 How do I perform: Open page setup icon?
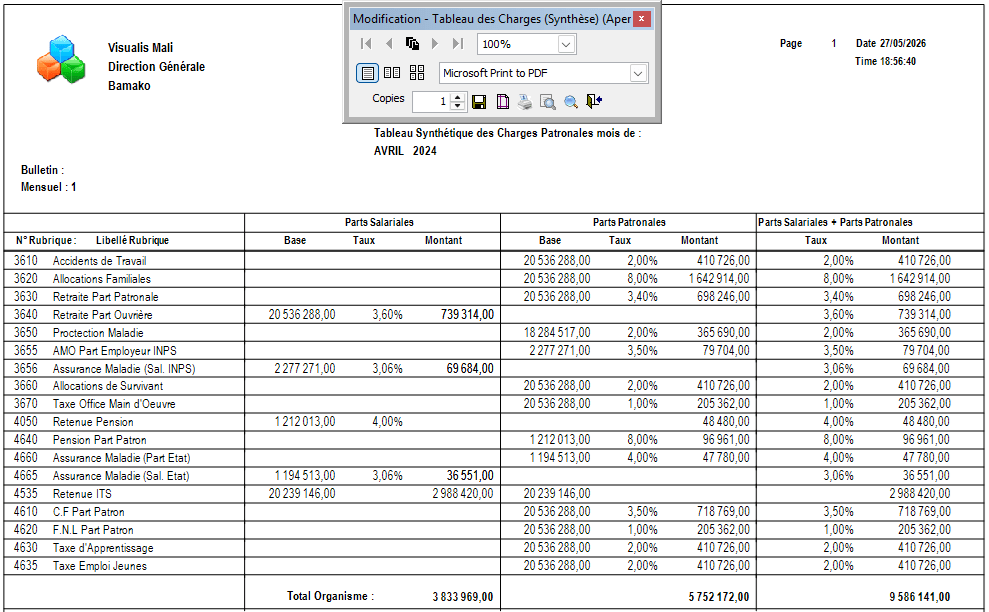tap(503, 102)
